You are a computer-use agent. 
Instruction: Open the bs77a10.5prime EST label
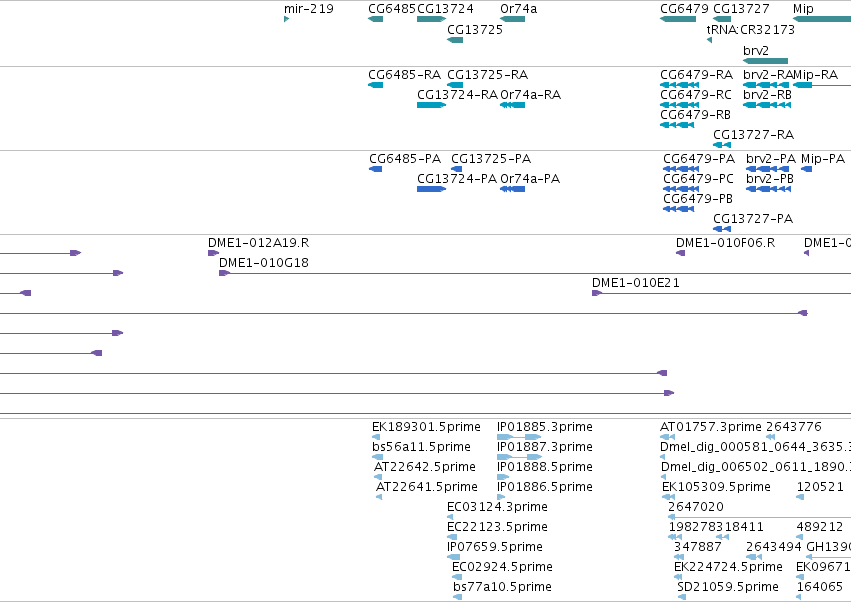coord(502,587)
